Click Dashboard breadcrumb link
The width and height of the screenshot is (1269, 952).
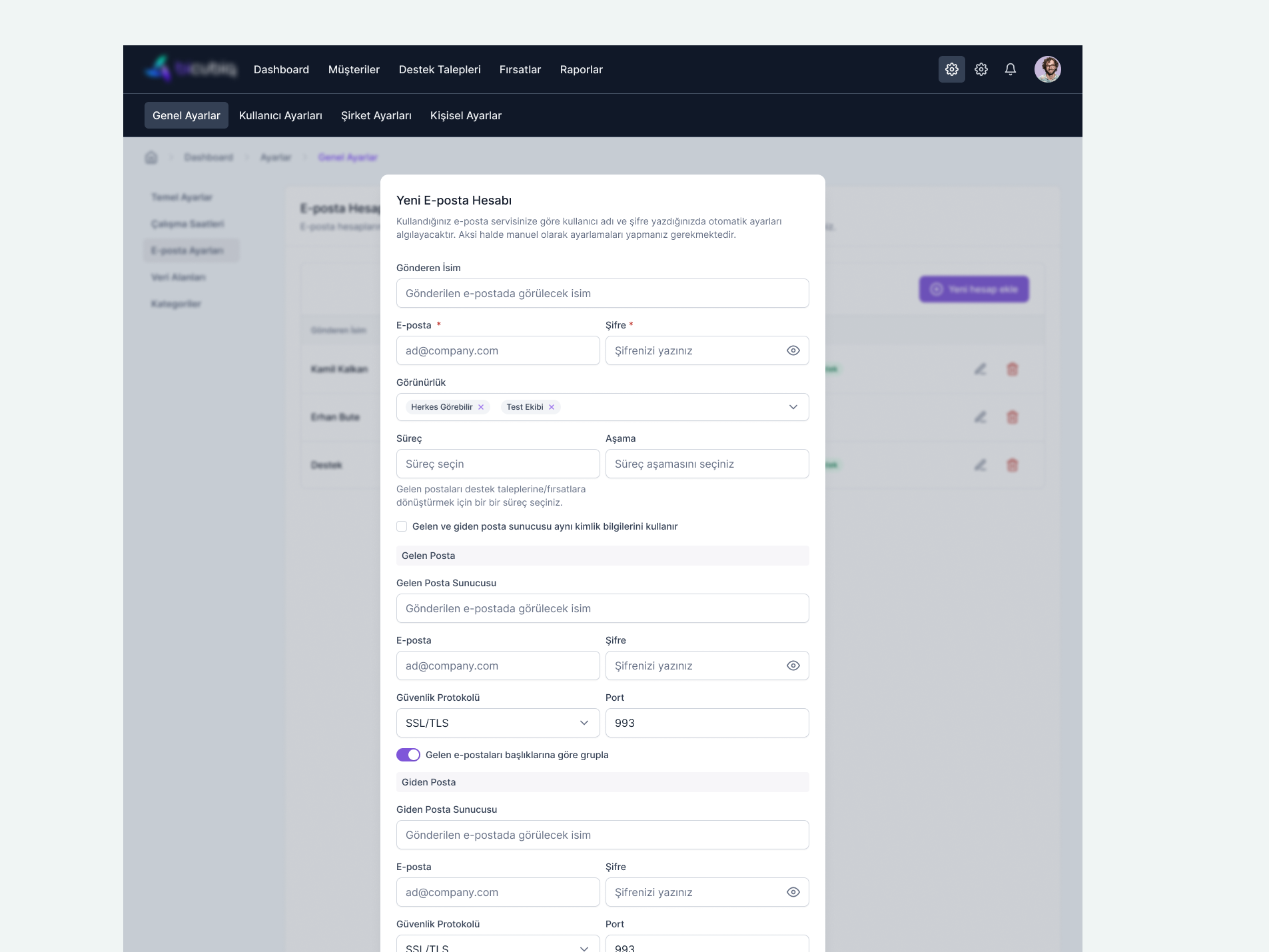tap(209, 157)
